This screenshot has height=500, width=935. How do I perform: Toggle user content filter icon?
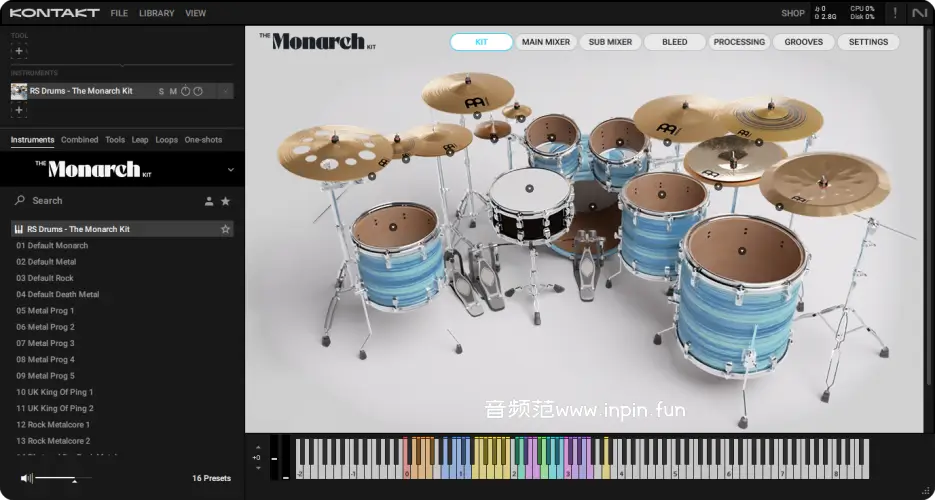209,201
